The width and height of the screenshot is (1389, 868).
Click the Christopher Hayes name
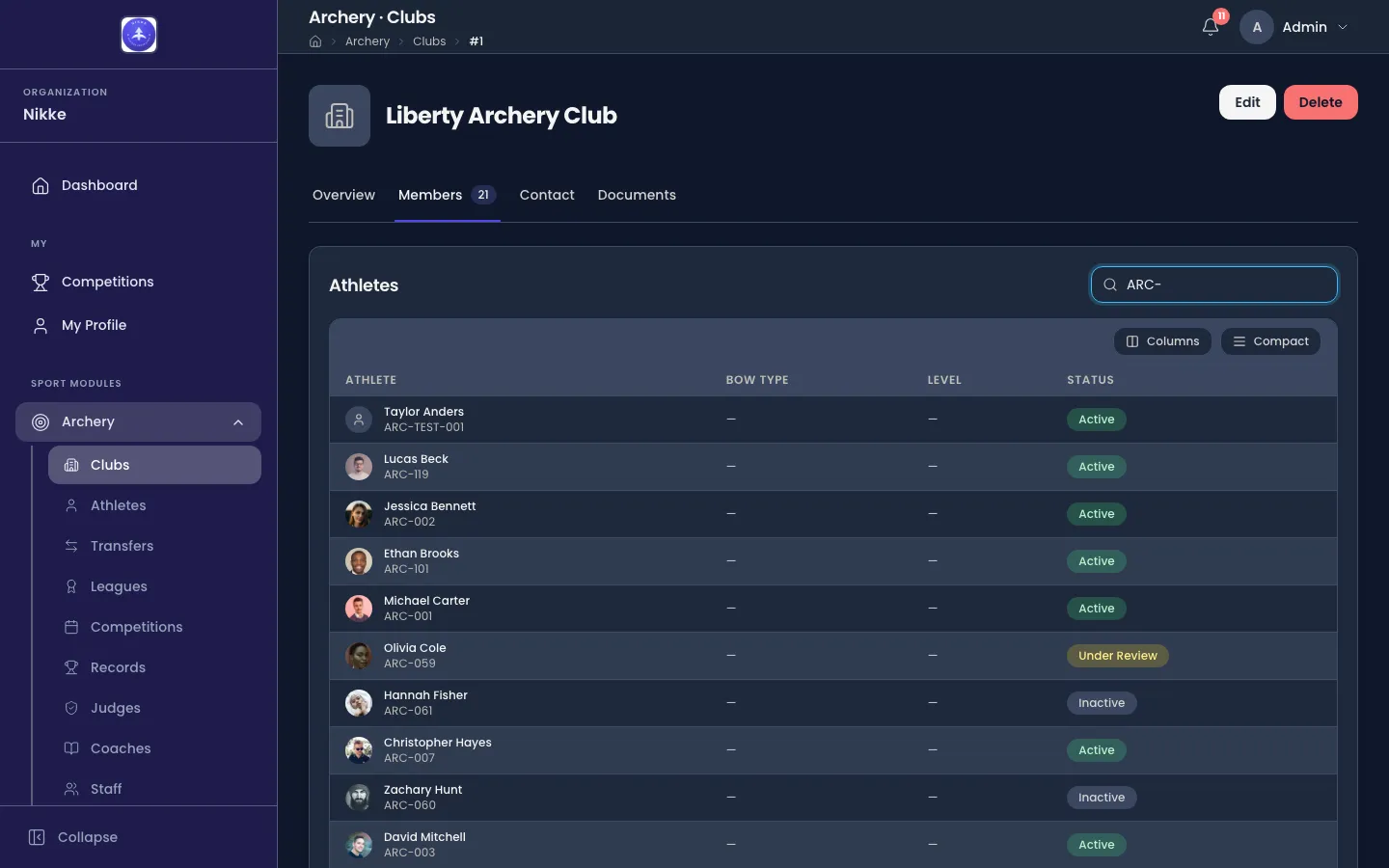click(438, 743)
